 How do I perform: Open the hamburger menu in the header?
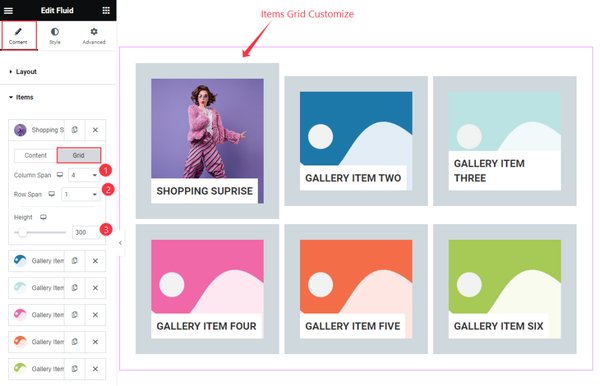point(8,11)
